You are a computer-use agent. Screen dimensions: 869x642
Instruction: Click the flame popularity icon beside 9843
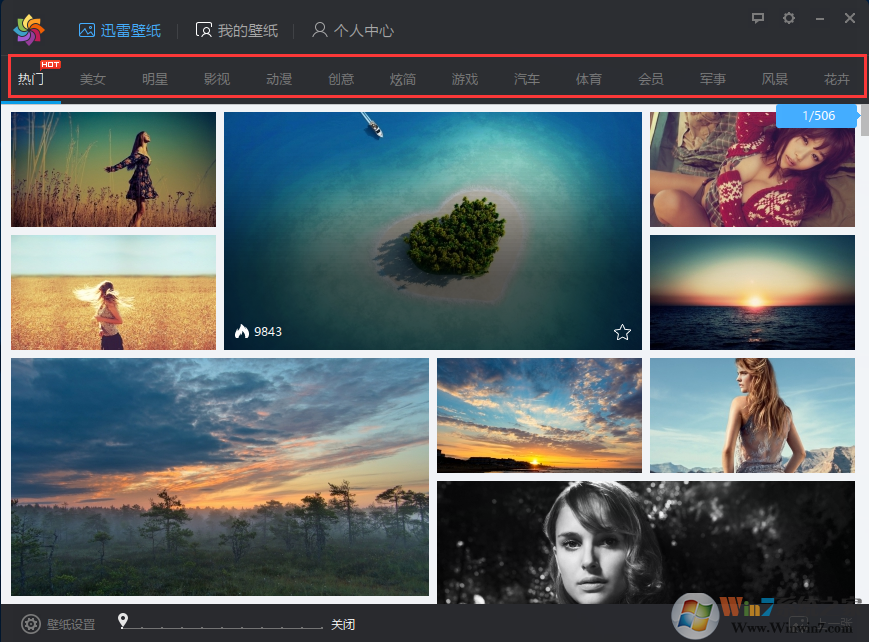(x=241, y=332)
